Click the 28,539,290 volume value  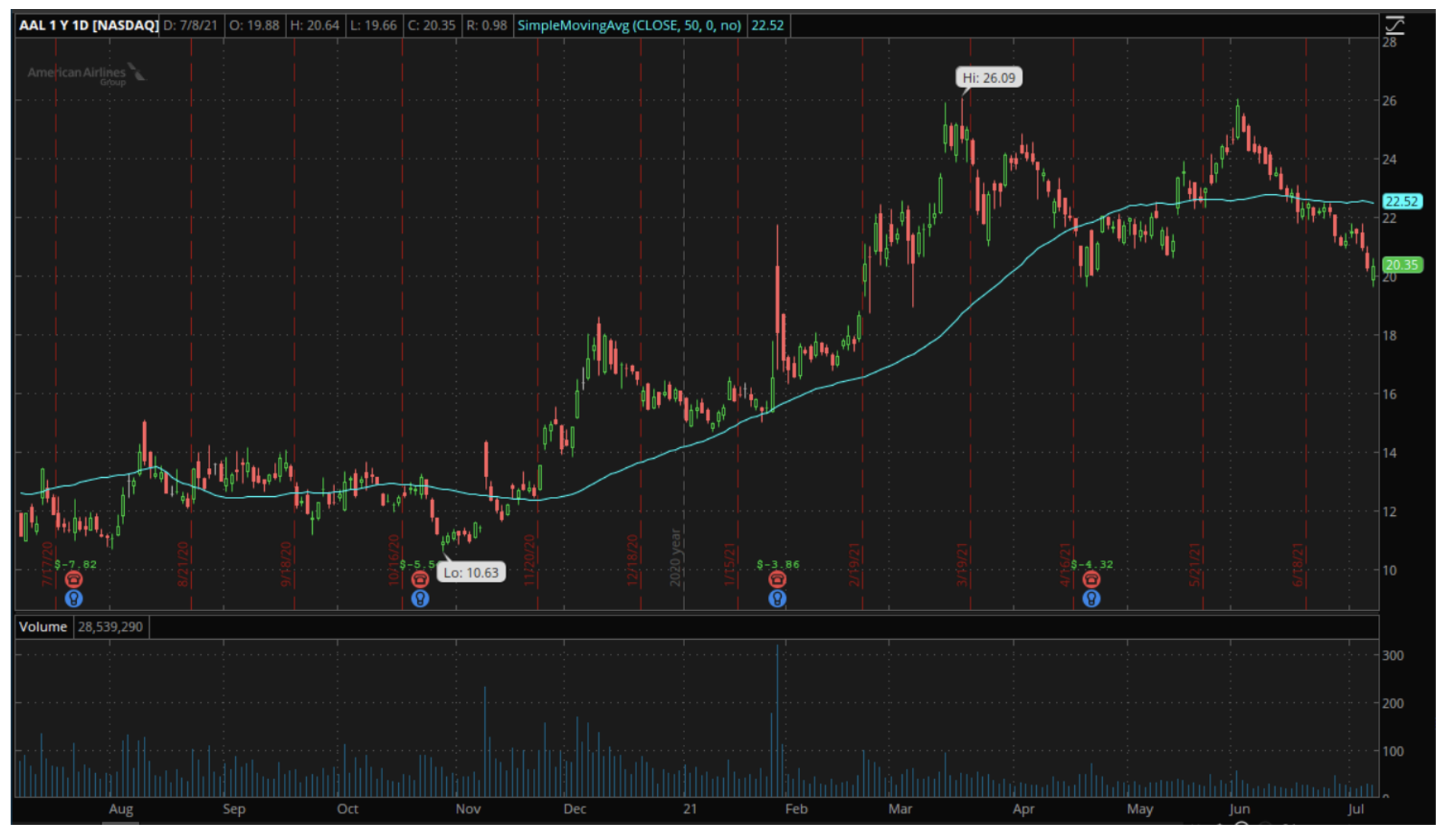click(x=110, y=627)
